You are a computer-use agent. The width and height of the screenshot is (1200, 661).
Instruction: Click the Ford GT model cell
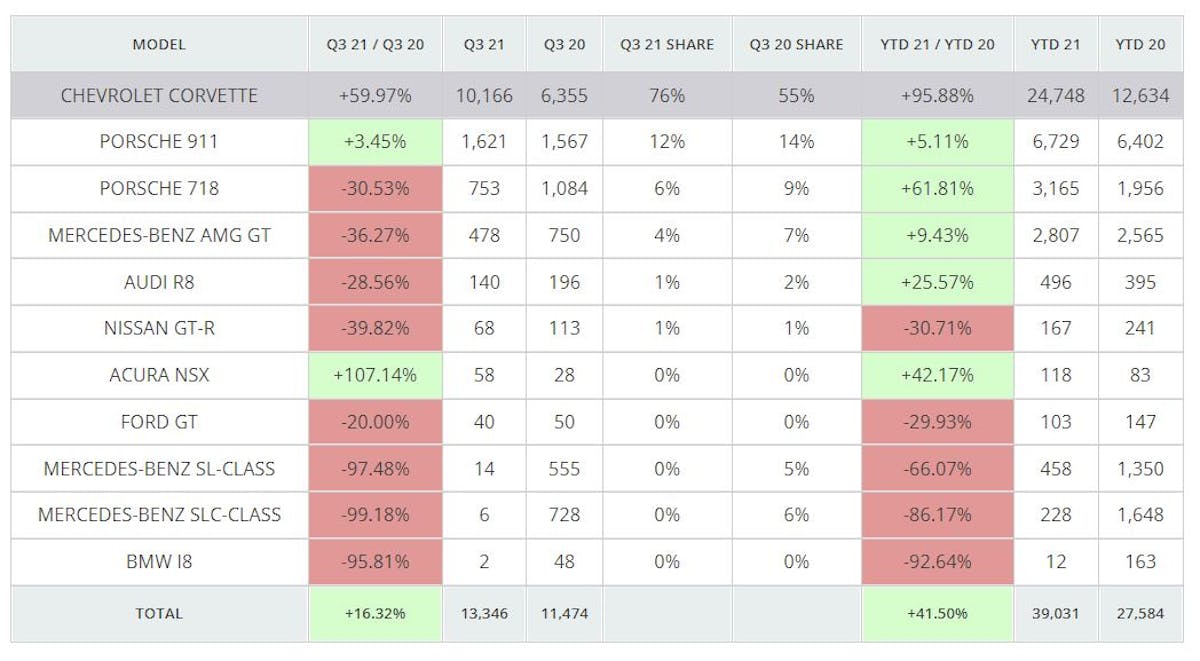point(159,422)
